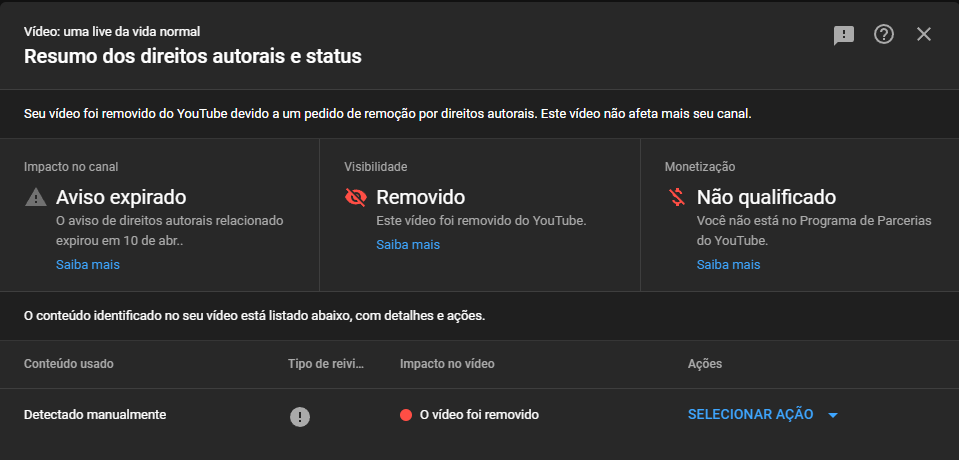This screenshot has height=460, width=959.
Task: Click the crossed-out dollar monetization icon
Action: [x=676, y=197]
